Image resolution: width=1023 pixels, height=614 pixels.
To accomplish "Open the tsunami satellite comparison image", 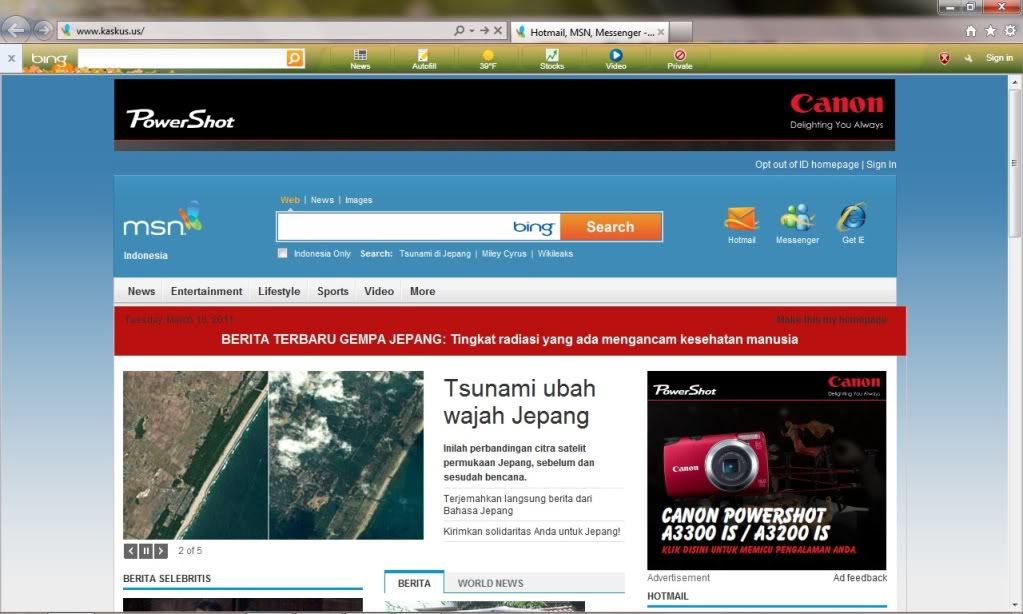I will click(x=273, y=455).
